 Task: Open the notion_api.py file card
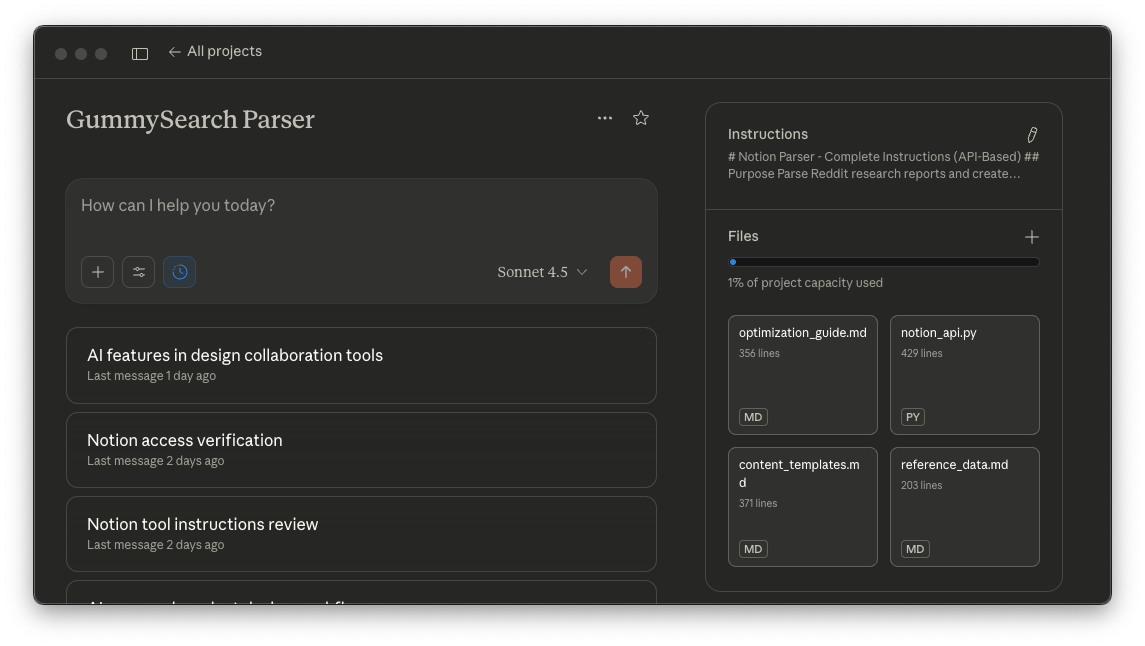pyautogui.click(x=965, y=375)
